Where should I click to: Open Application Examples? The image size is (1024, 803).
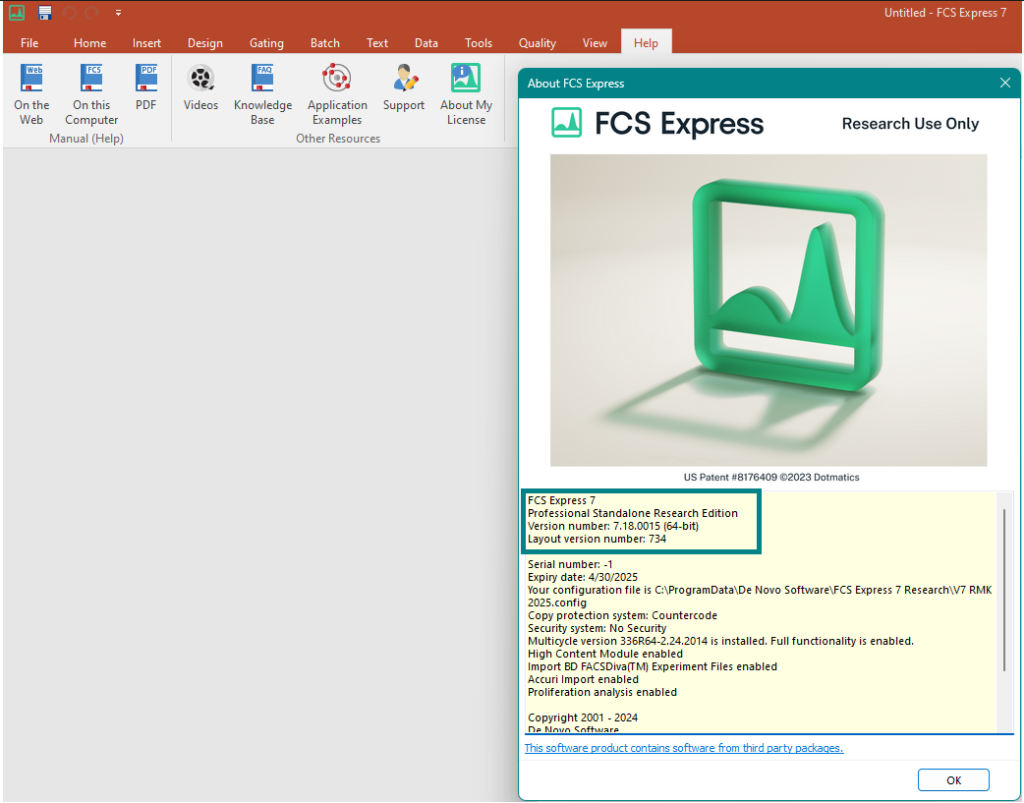click(336, 92)
